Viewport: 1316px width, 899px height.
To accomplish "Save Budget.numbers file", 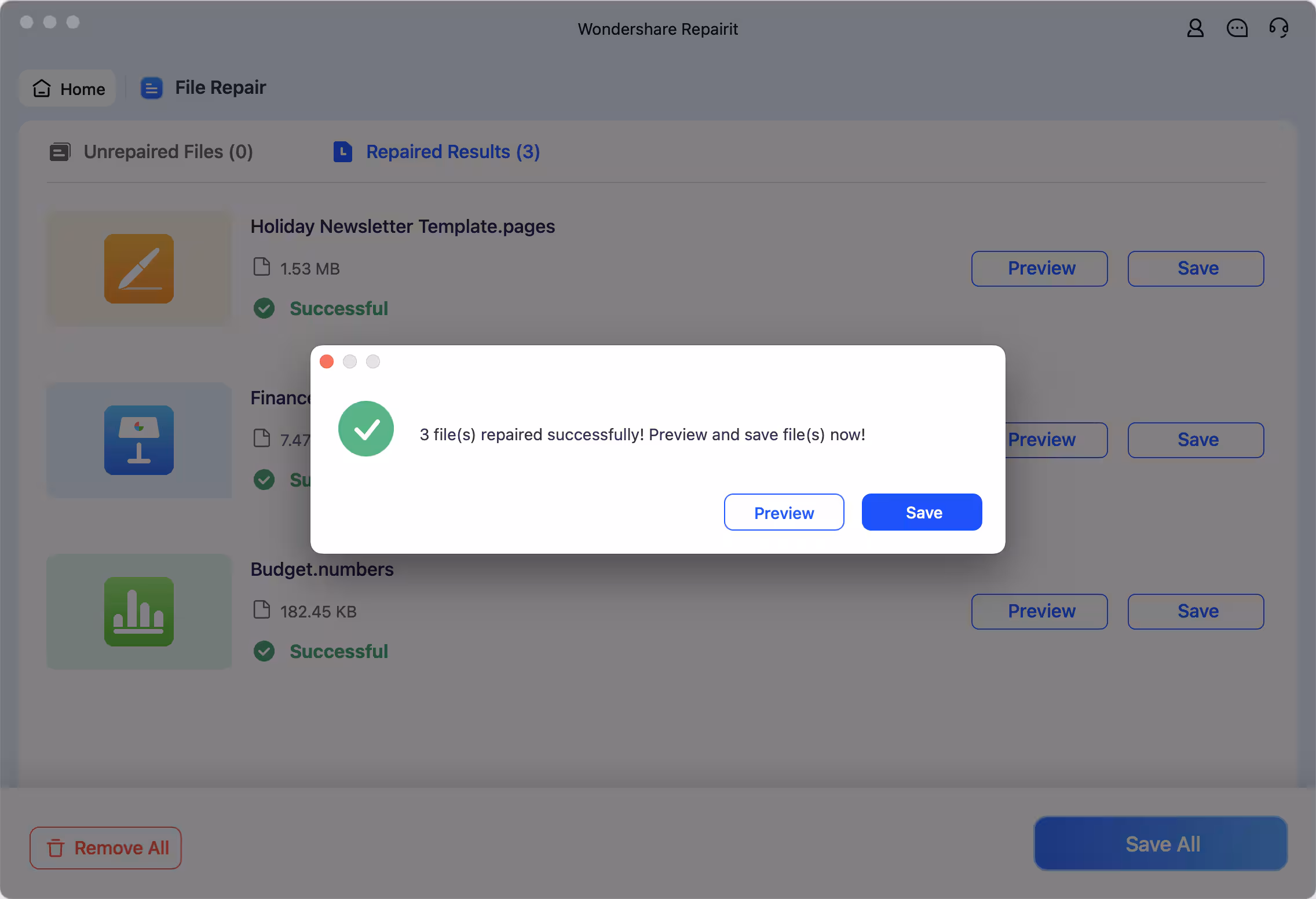I will coord(1196,611).
